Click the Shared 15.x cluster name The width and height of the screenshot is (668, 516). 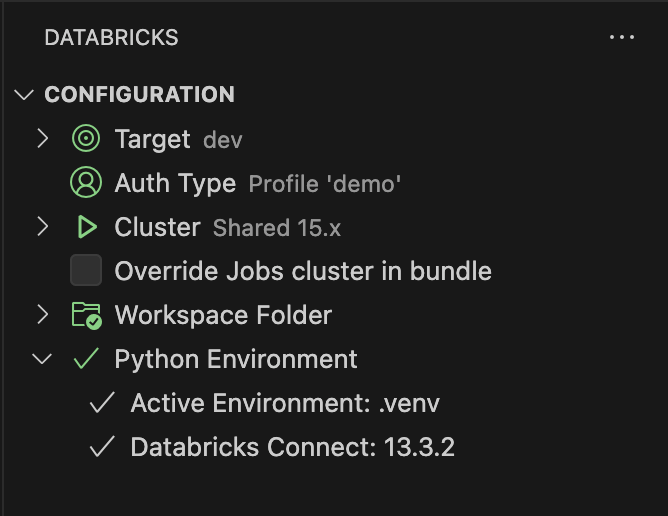(x=277, y=228)
